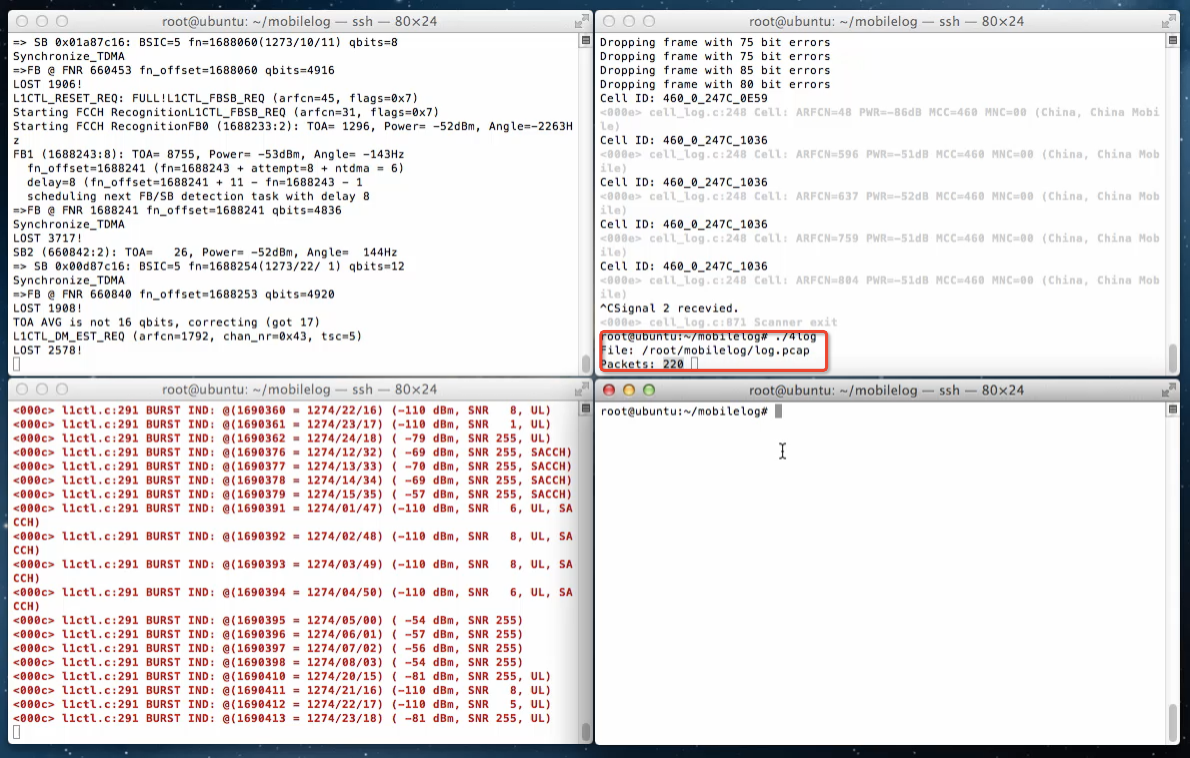
Task: Expand the red BURST IND terminal to full screen
Action: coord(582,389)
